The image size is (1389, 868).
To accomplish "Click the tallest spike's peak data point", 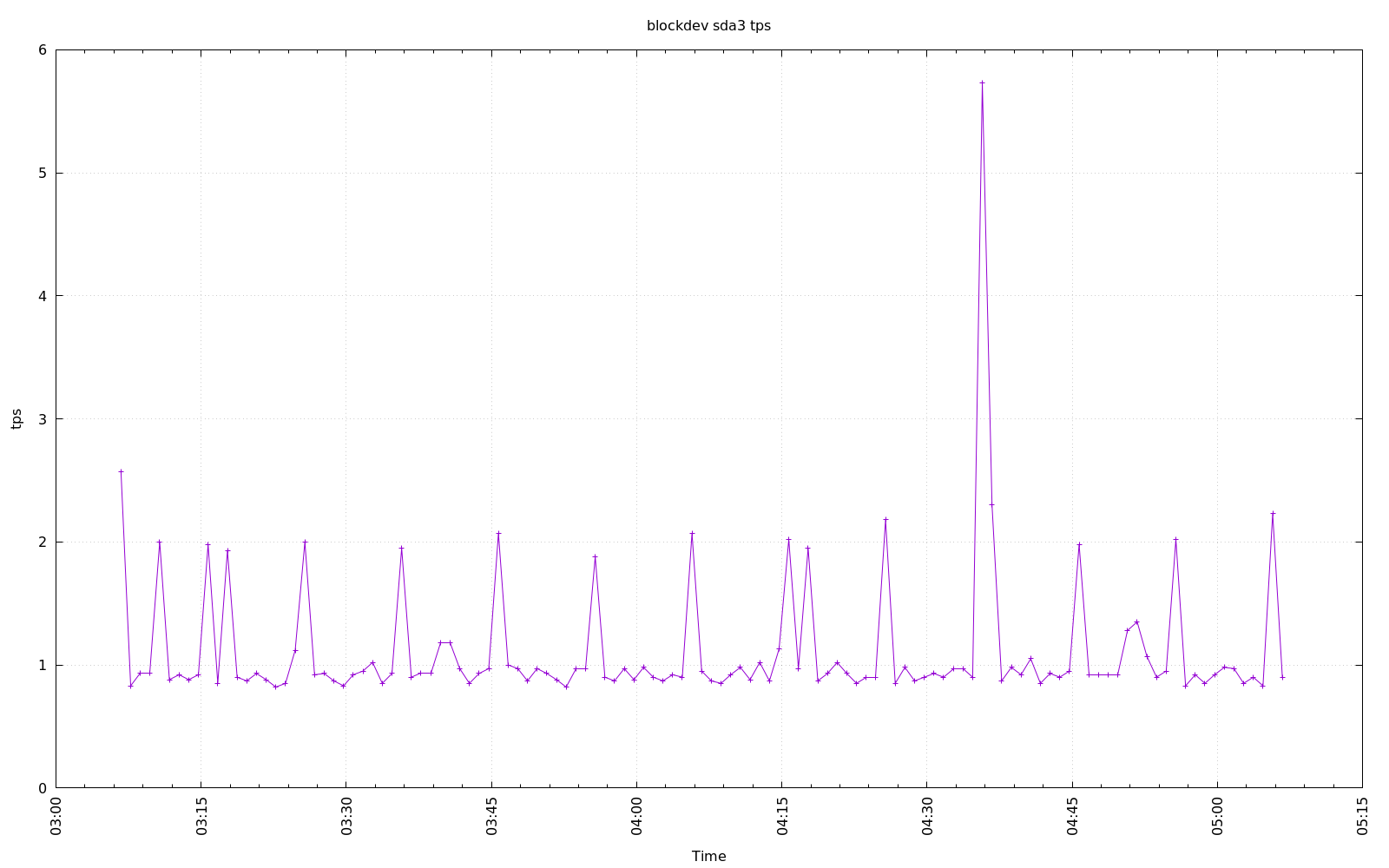I will pyautogui.click(x=982, y=83).
